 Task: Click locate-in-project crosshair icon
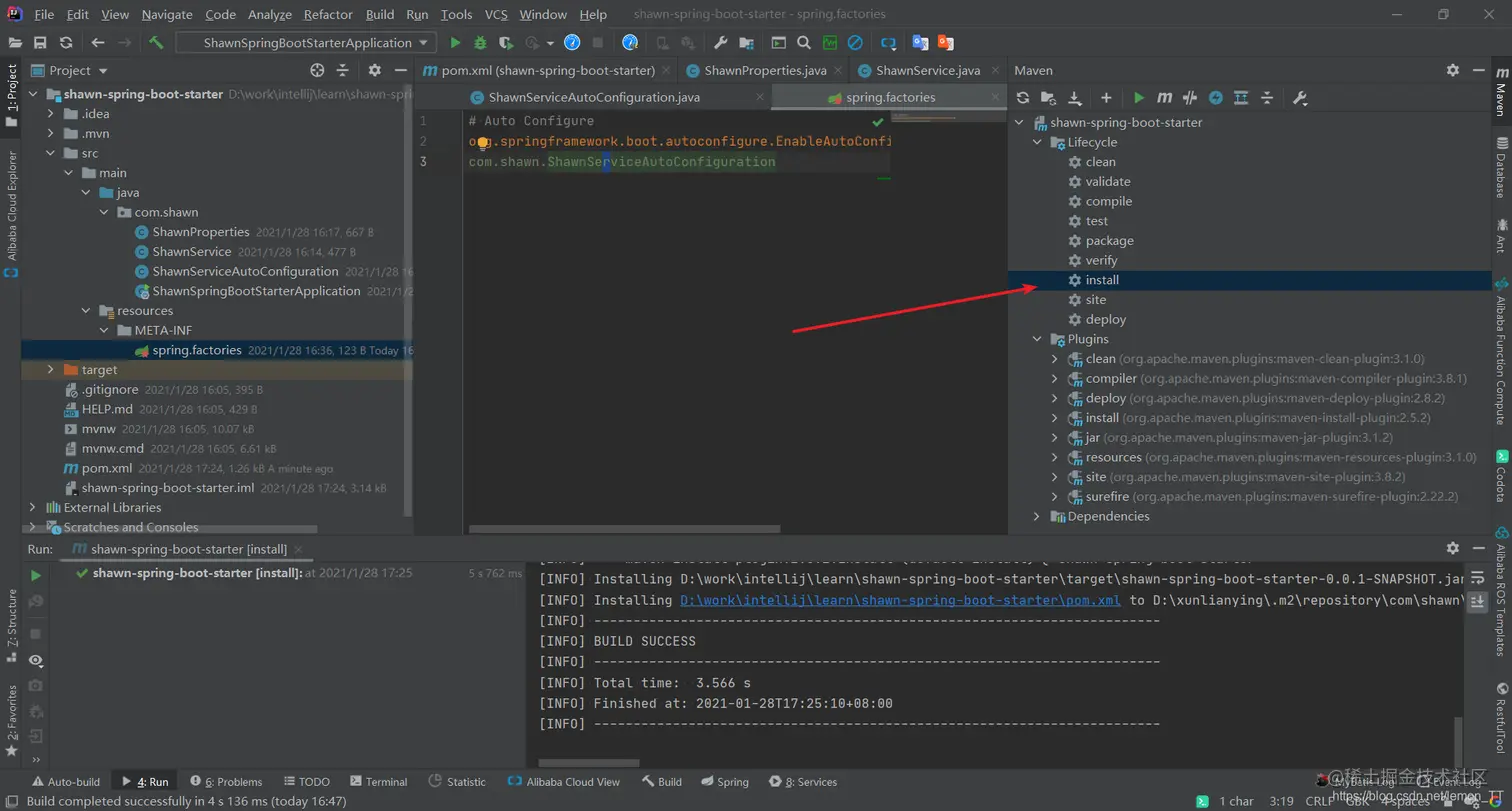click(317, 70)
